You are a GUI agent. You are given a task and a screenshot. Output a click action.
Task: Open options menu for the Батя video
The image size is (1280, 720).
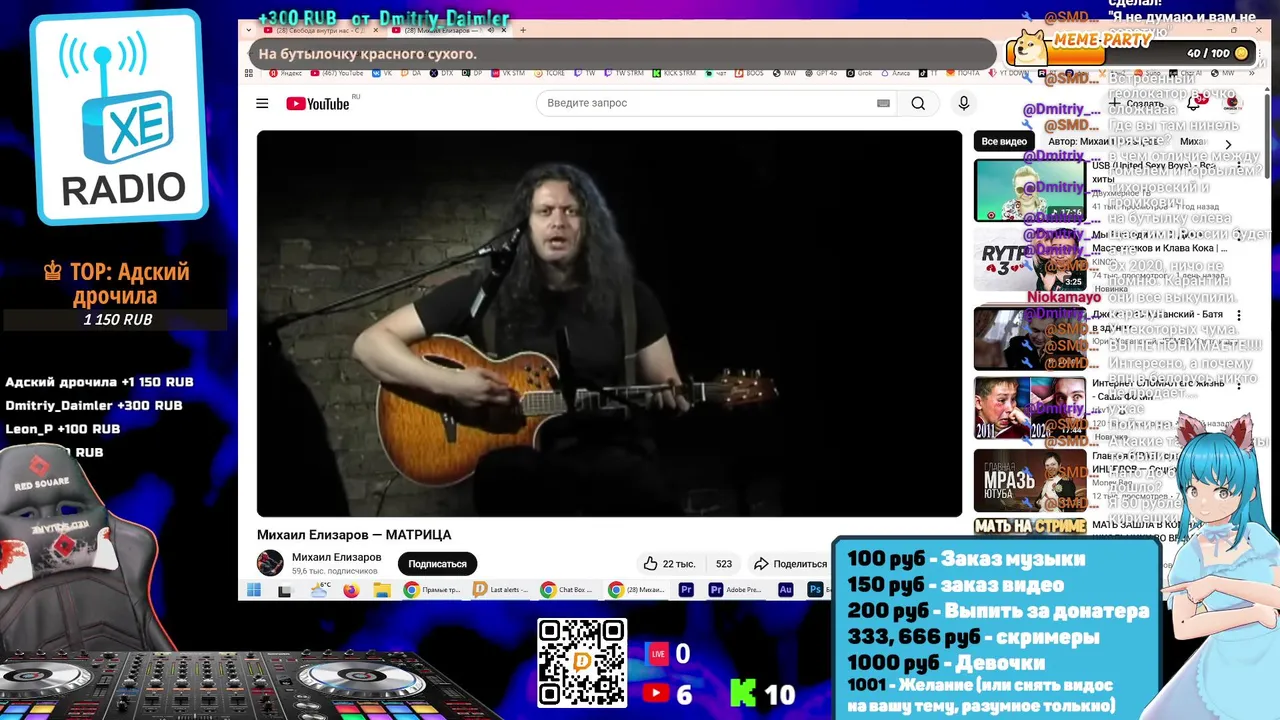point(1239,315)
